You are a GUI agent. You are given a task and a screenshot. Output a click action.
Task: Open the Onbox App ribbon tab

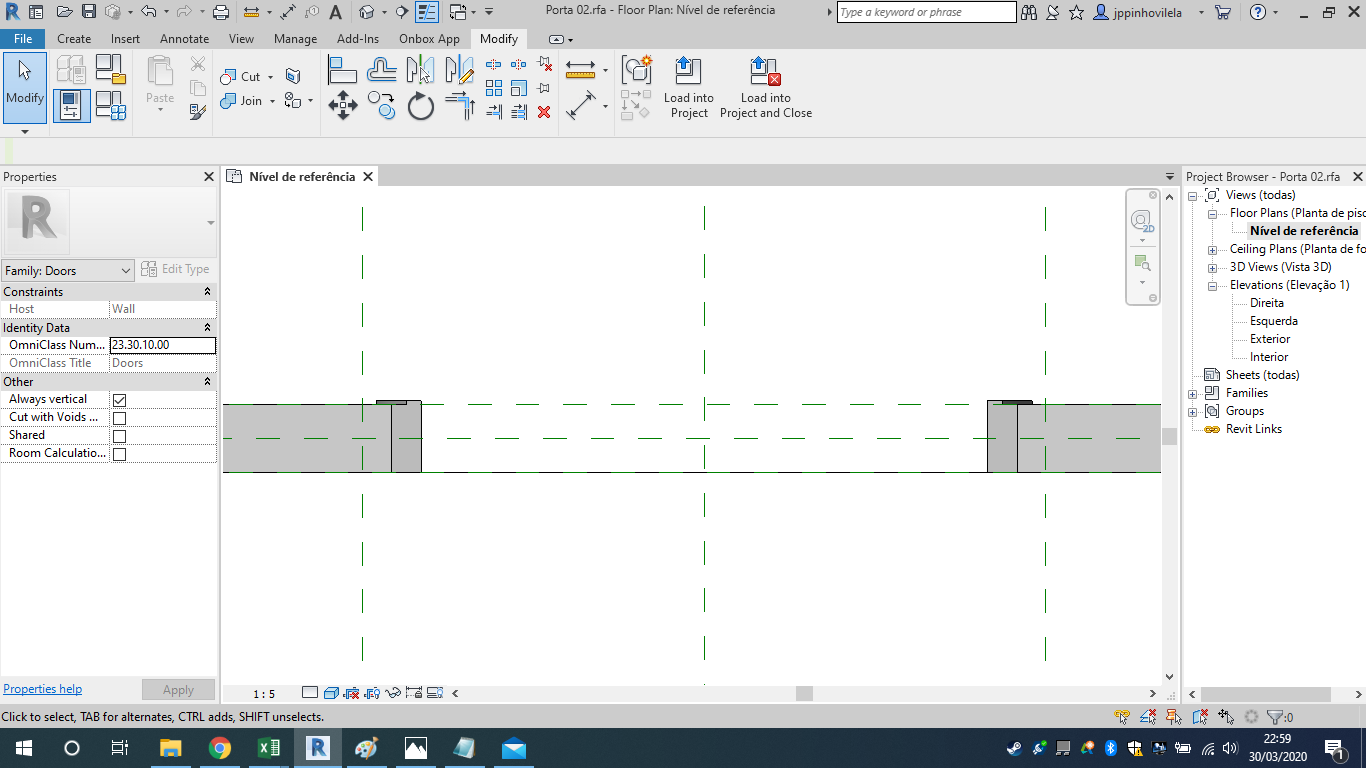(429, 39)
